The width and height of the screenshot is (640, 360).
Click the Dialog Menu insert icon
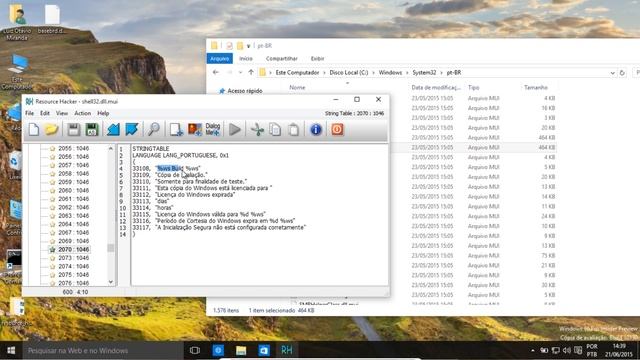(213, 129)
